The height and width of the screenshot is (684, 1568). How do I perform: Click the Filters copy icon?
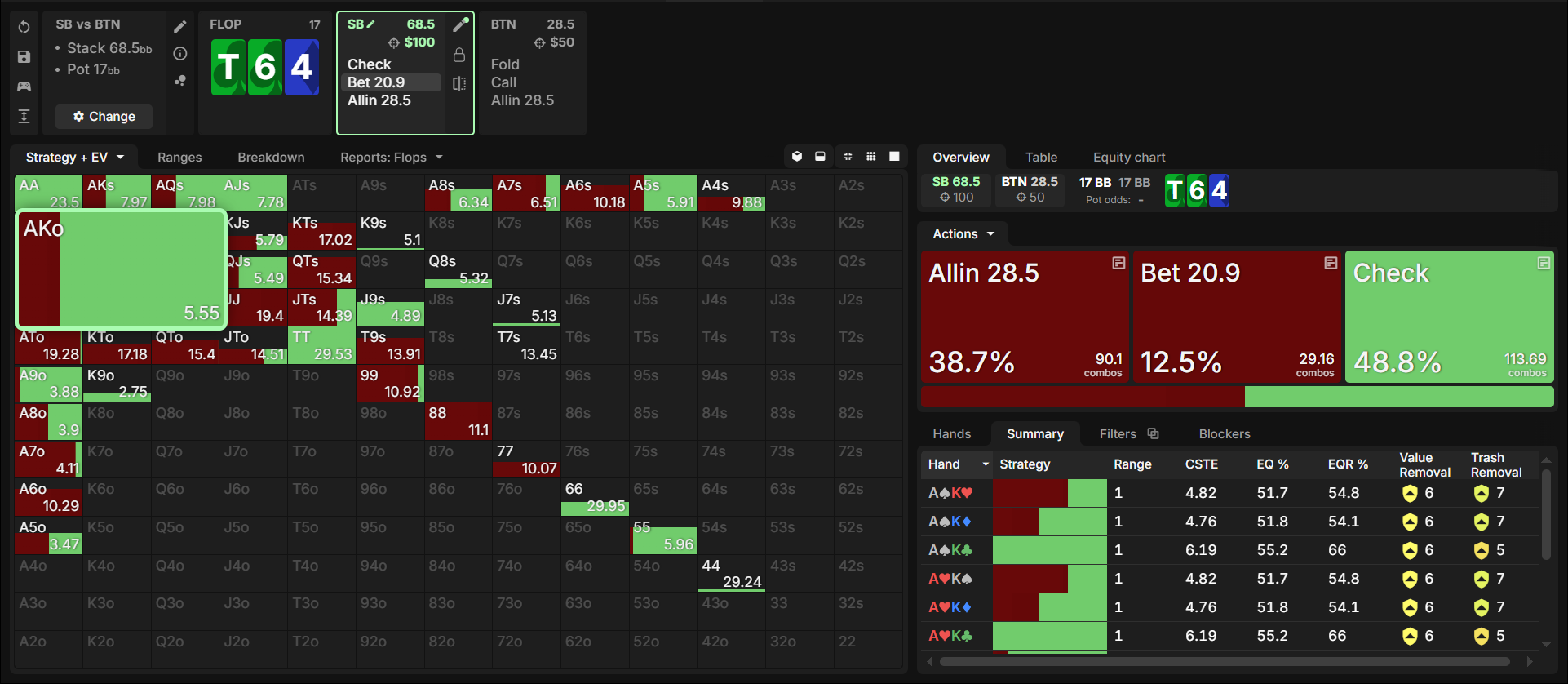pos(1153,433)
